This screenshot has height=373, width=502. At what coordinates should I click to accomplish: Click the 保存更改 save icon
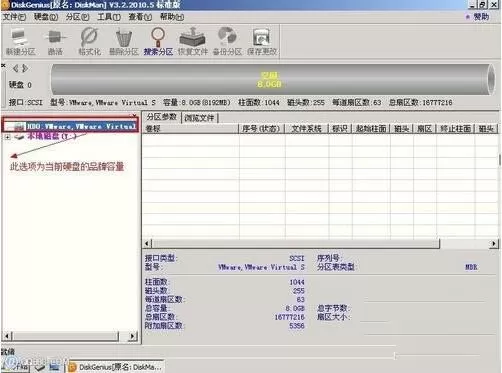262,42
